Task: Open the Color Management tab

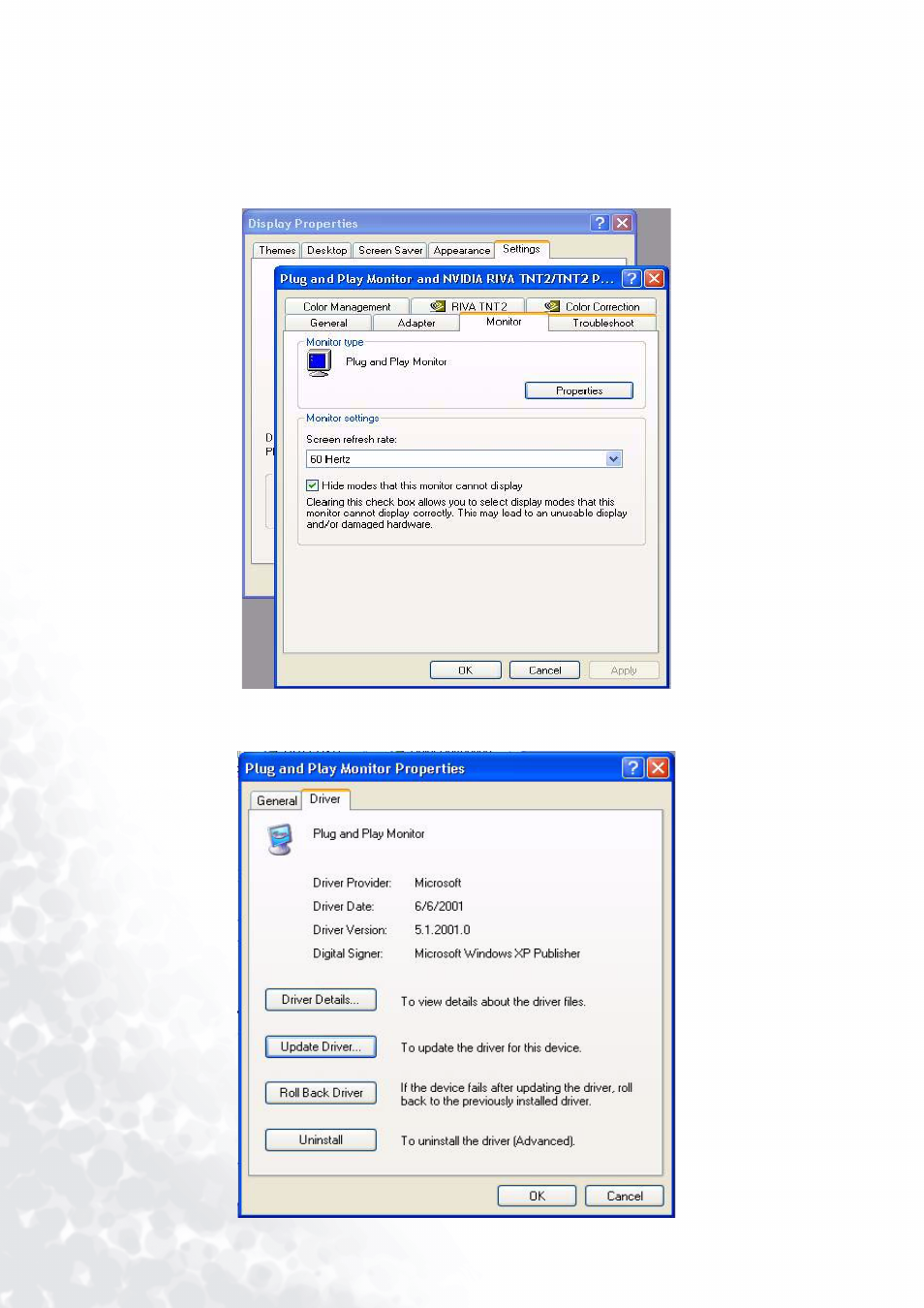Action: (x=347, y=306)
